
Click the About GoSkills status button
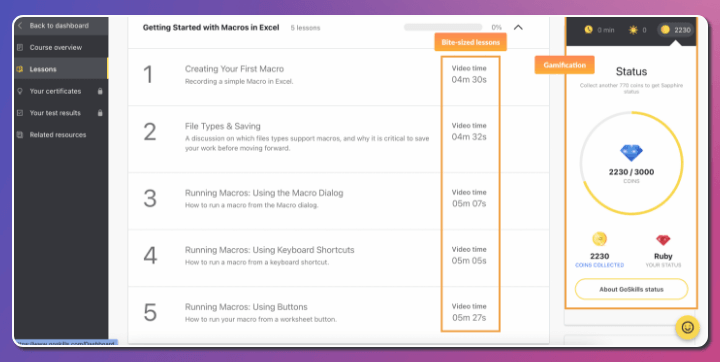[x=631, y=289]
